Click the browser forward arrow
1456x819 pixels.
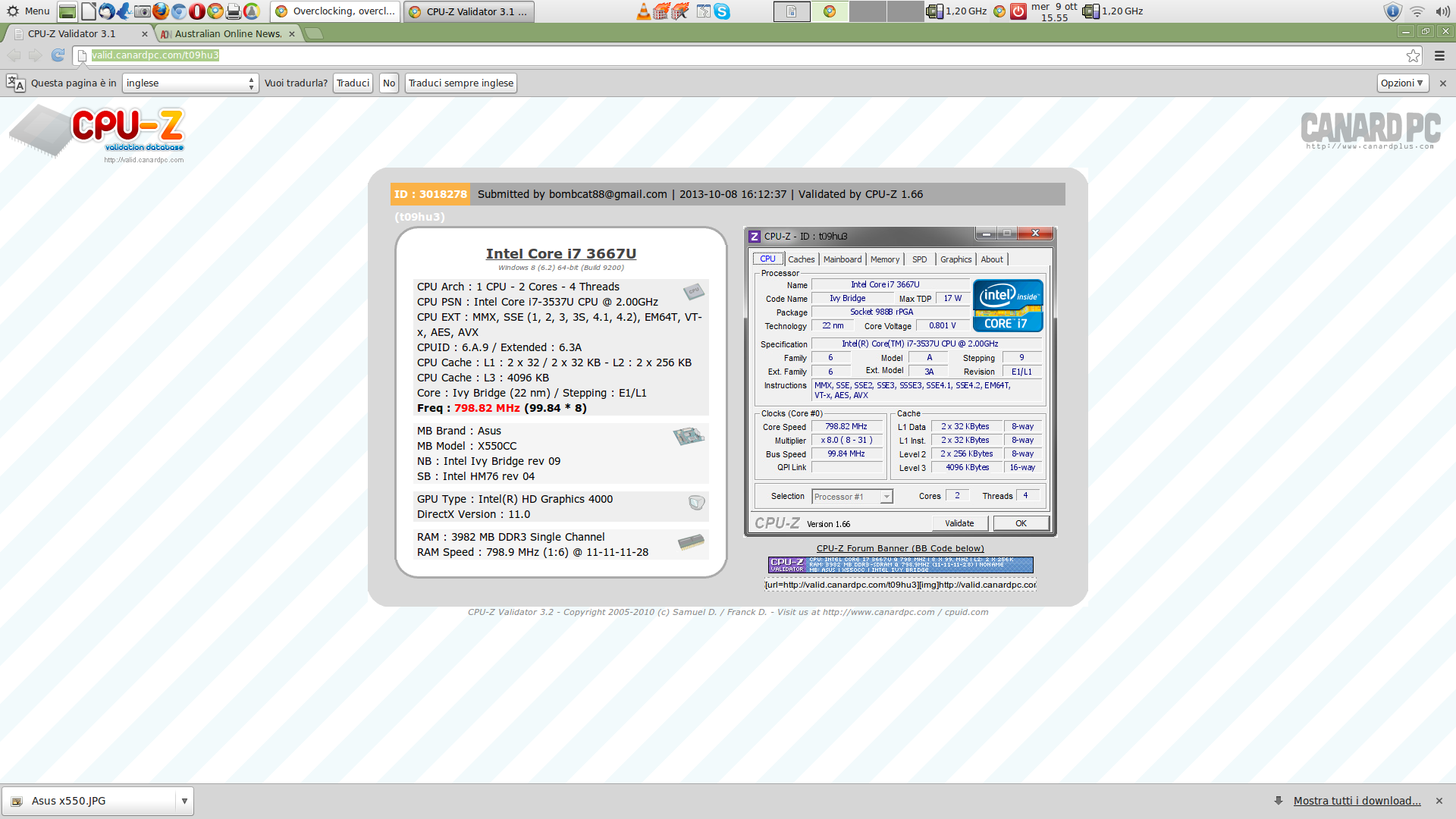pos(35,55)
